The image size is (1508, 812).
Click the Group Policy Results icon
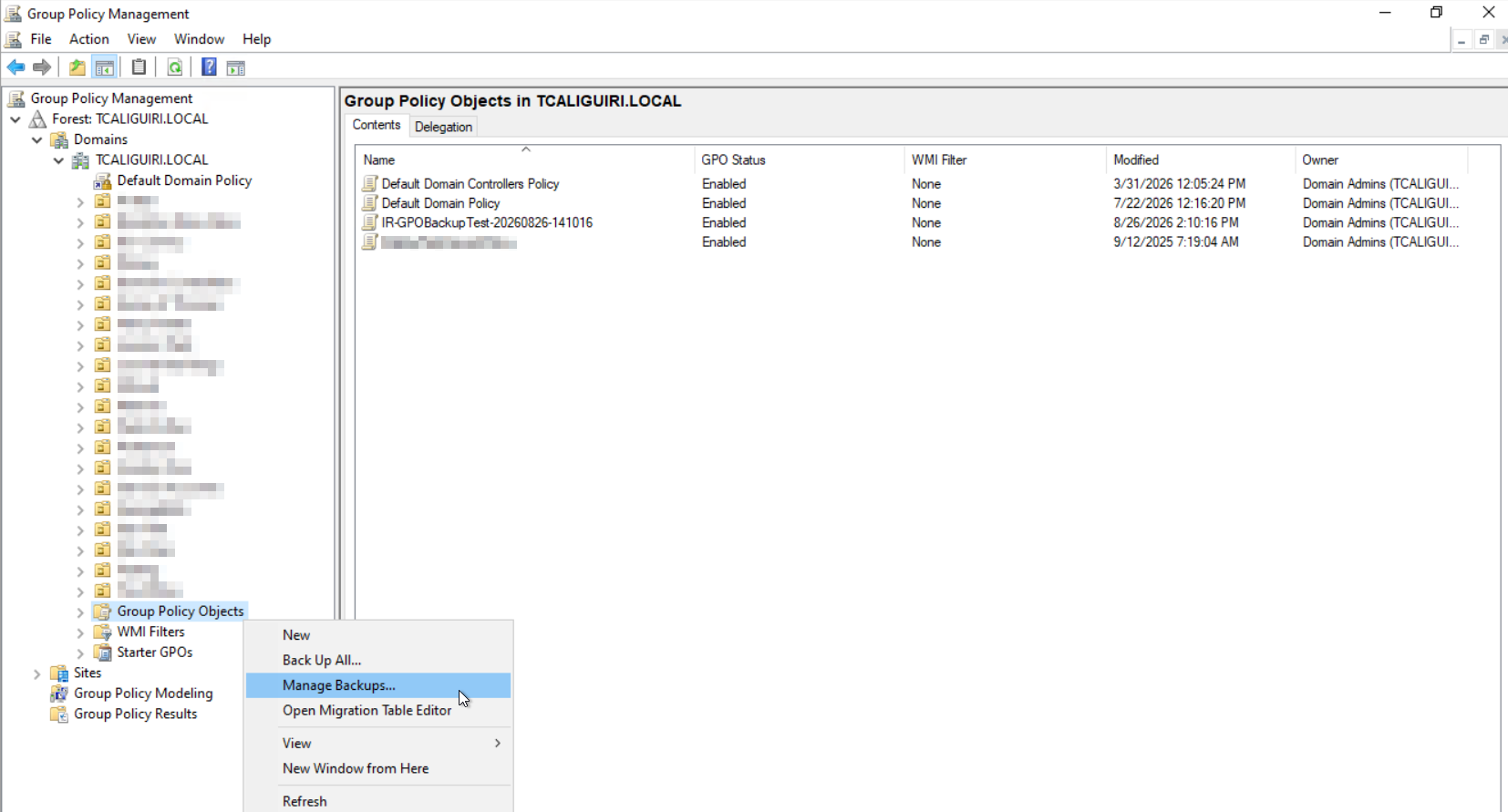pos(59,714)
